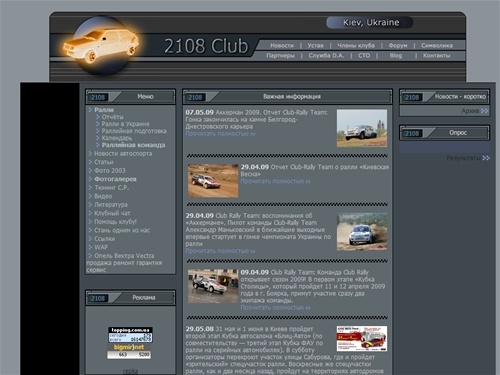
Task: Read full 29.04.09 Киевская Весна report
Action: (275, 182)
